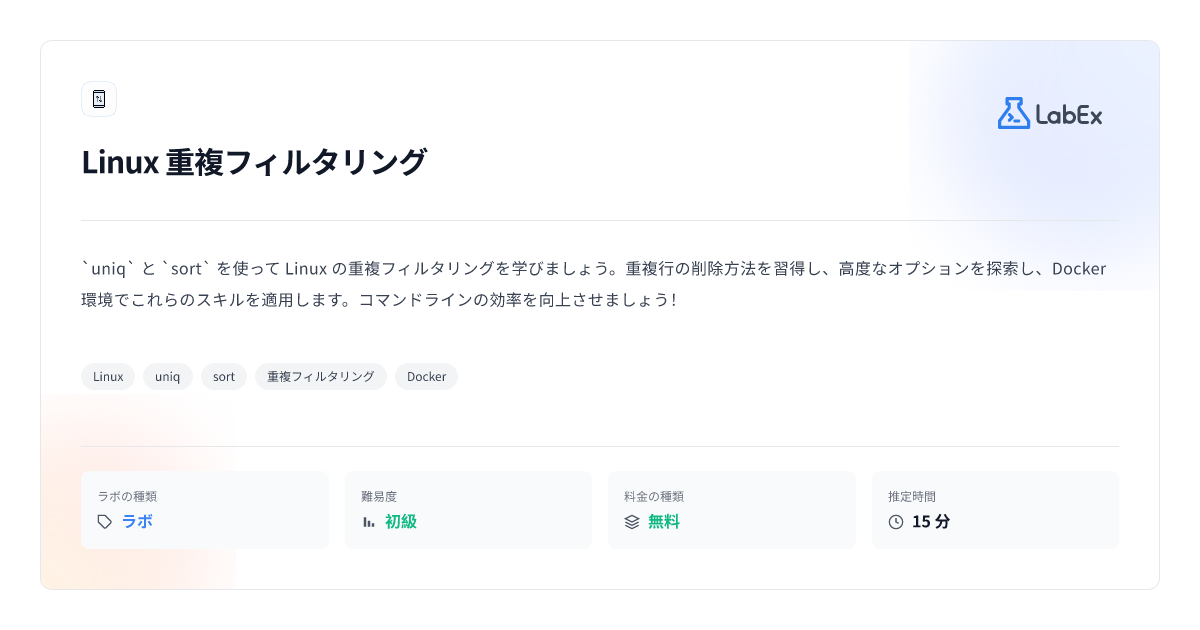Click the 15 分 duration text
Screen dimensions: 1200x630
click(931, 522)
